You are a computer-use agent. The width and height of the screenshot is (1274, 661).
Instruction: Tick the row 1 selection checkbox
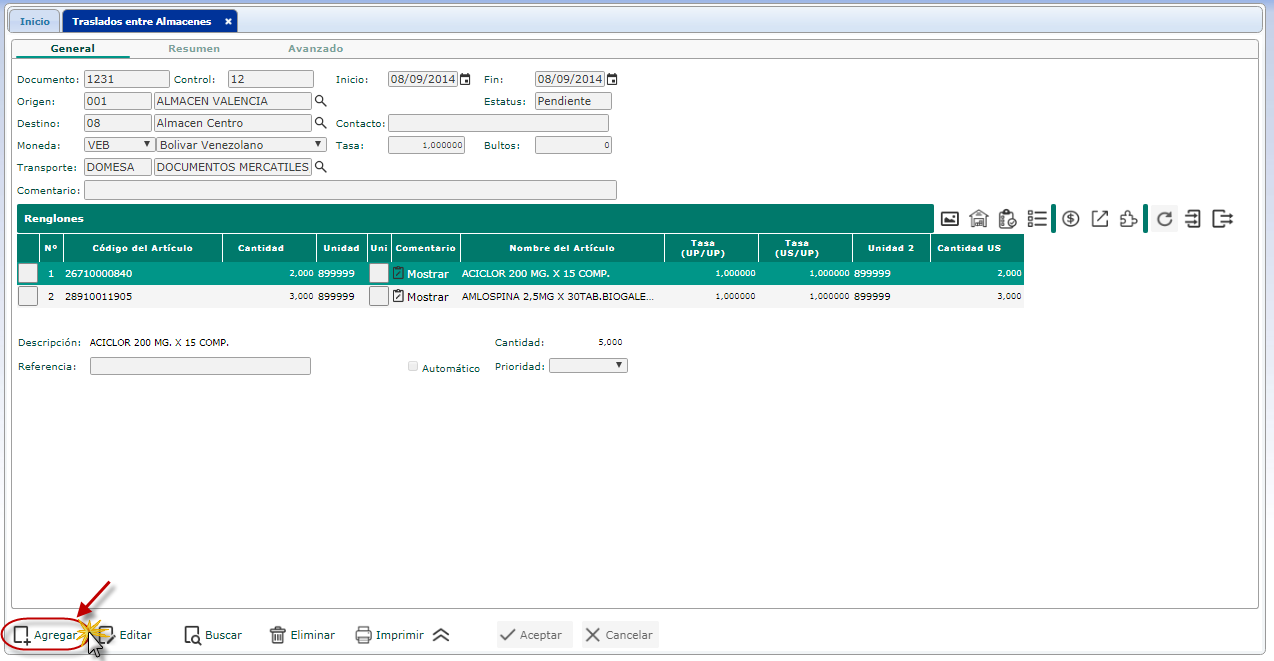tap(28, 273)
